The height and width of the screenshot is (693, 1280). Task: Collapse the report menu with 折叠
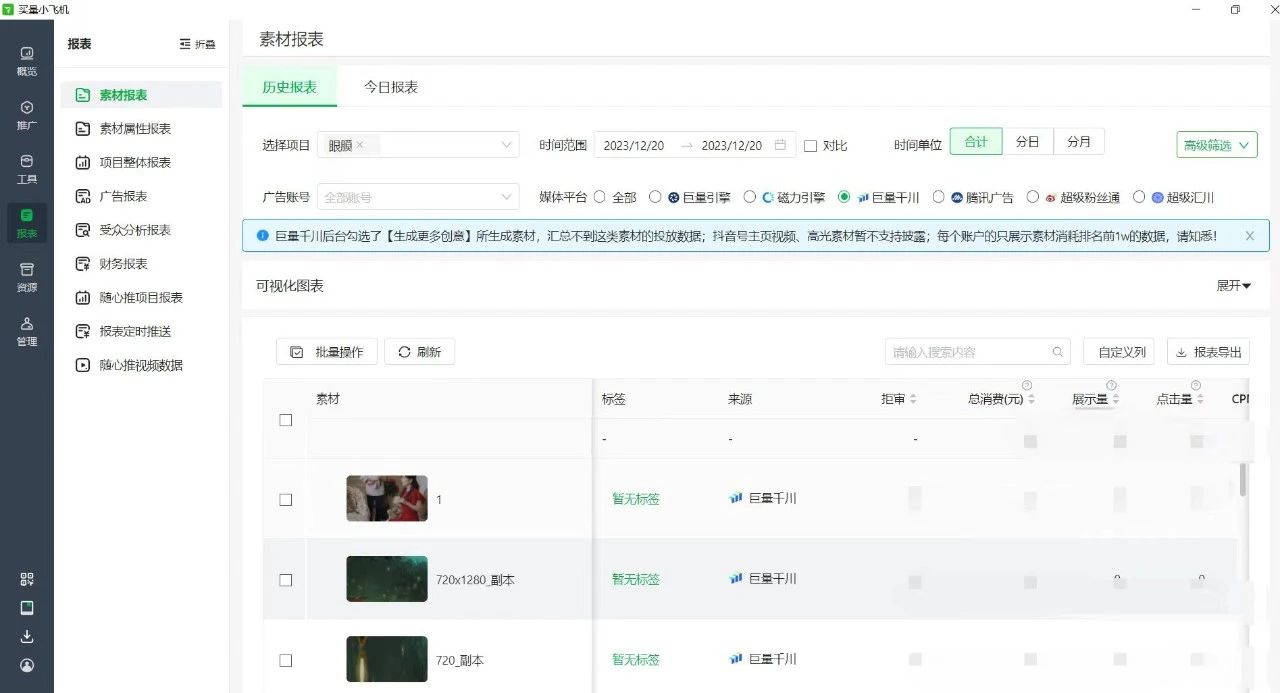(x=197, y=44)
